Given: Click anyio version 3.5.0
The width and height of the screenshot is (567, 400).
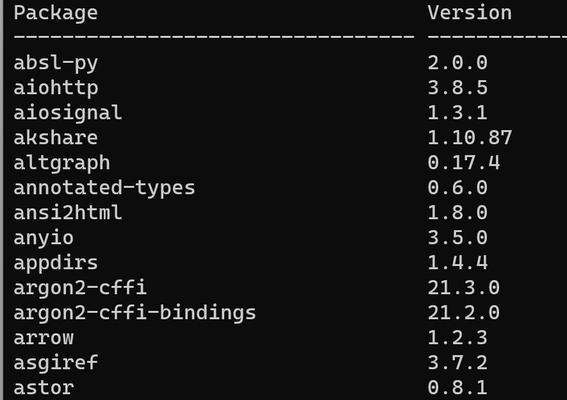Looking at the screenshot, I should [x=457, y=238].
